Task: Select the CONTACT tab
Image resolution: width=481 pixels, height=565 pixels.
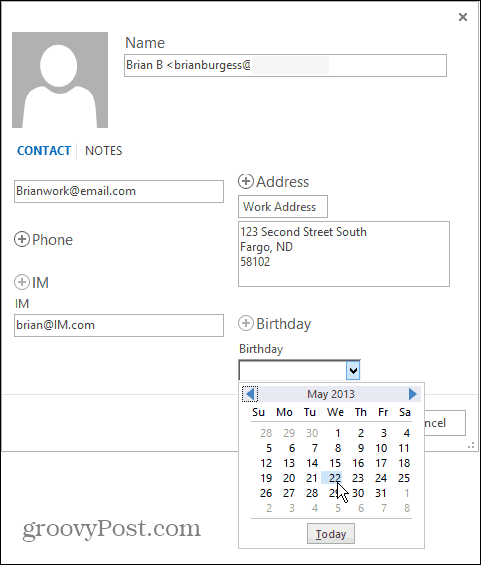Action: tap(44, 151)
